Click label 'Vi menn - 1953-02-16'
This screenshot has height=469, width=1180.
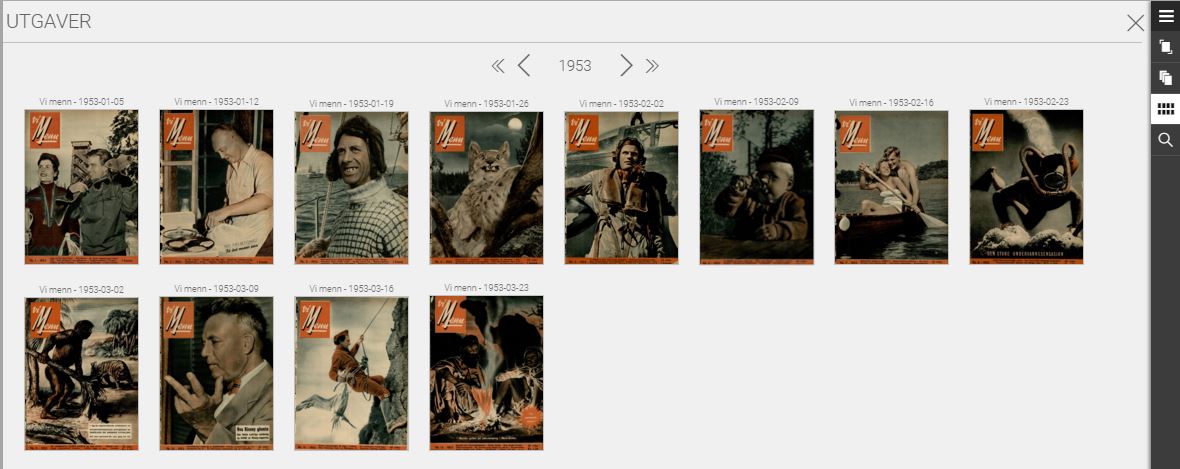892,103
